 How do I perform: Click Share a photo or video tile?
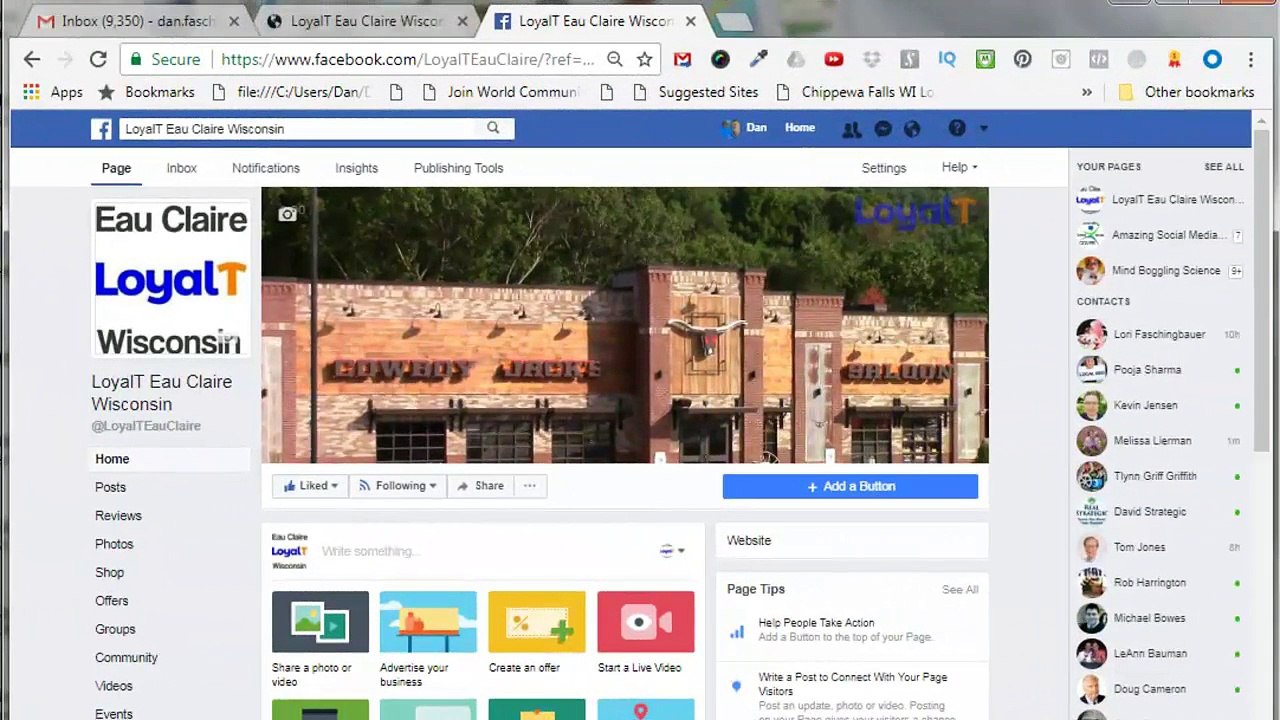tap(320, 638)
